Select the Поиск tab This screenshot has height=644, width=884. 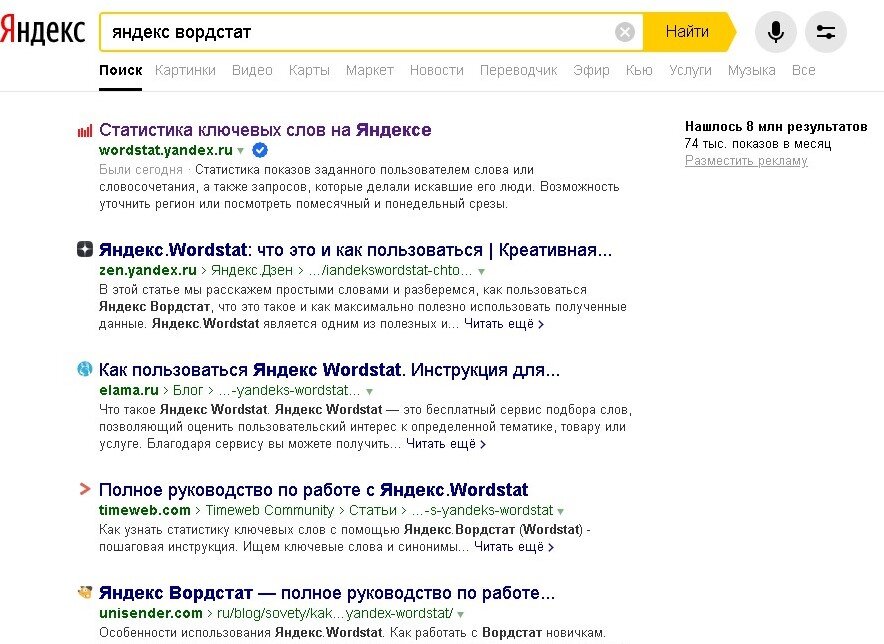[x=121, y=70]
